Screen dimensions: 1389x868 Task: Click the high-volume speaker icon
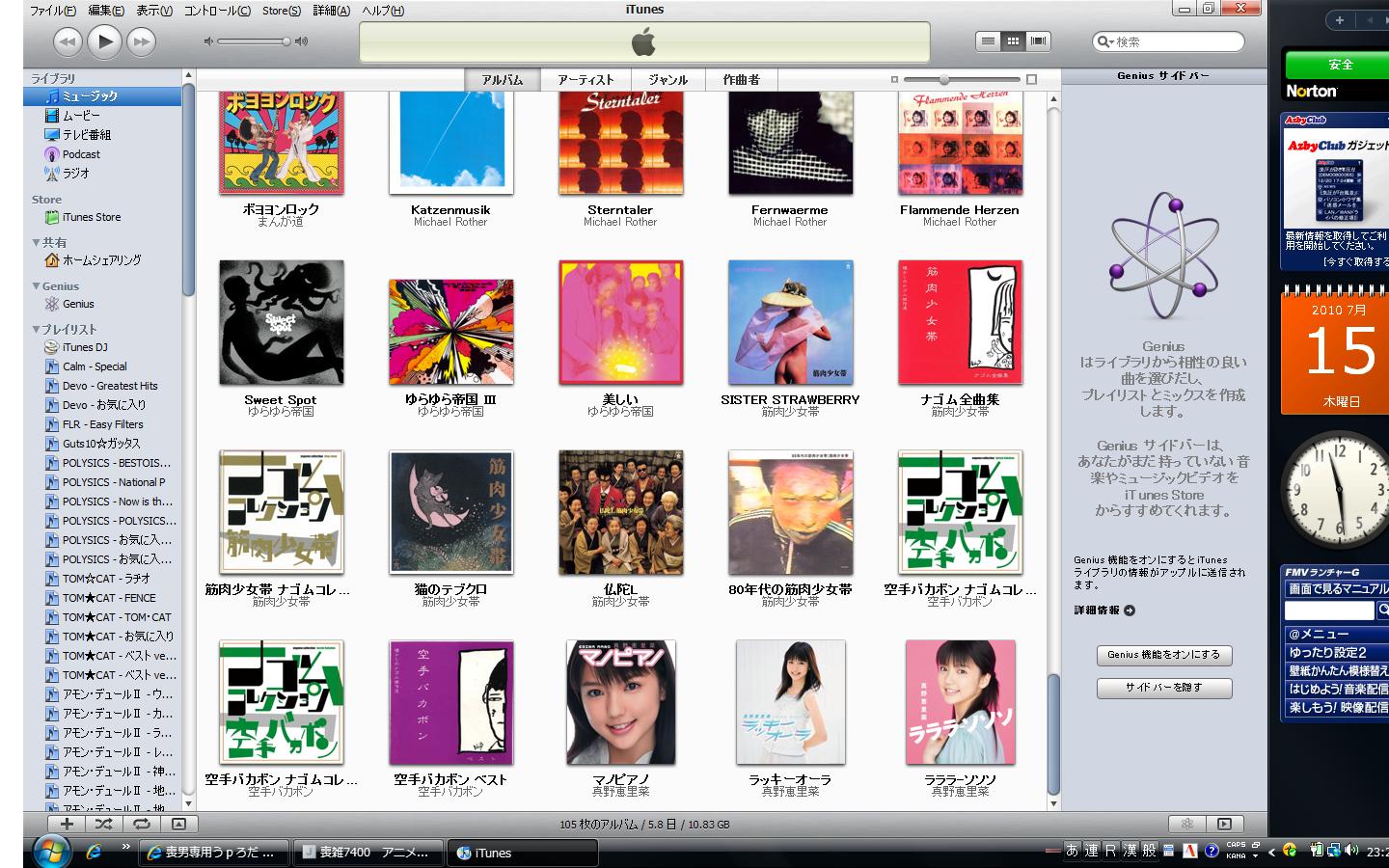301,41
